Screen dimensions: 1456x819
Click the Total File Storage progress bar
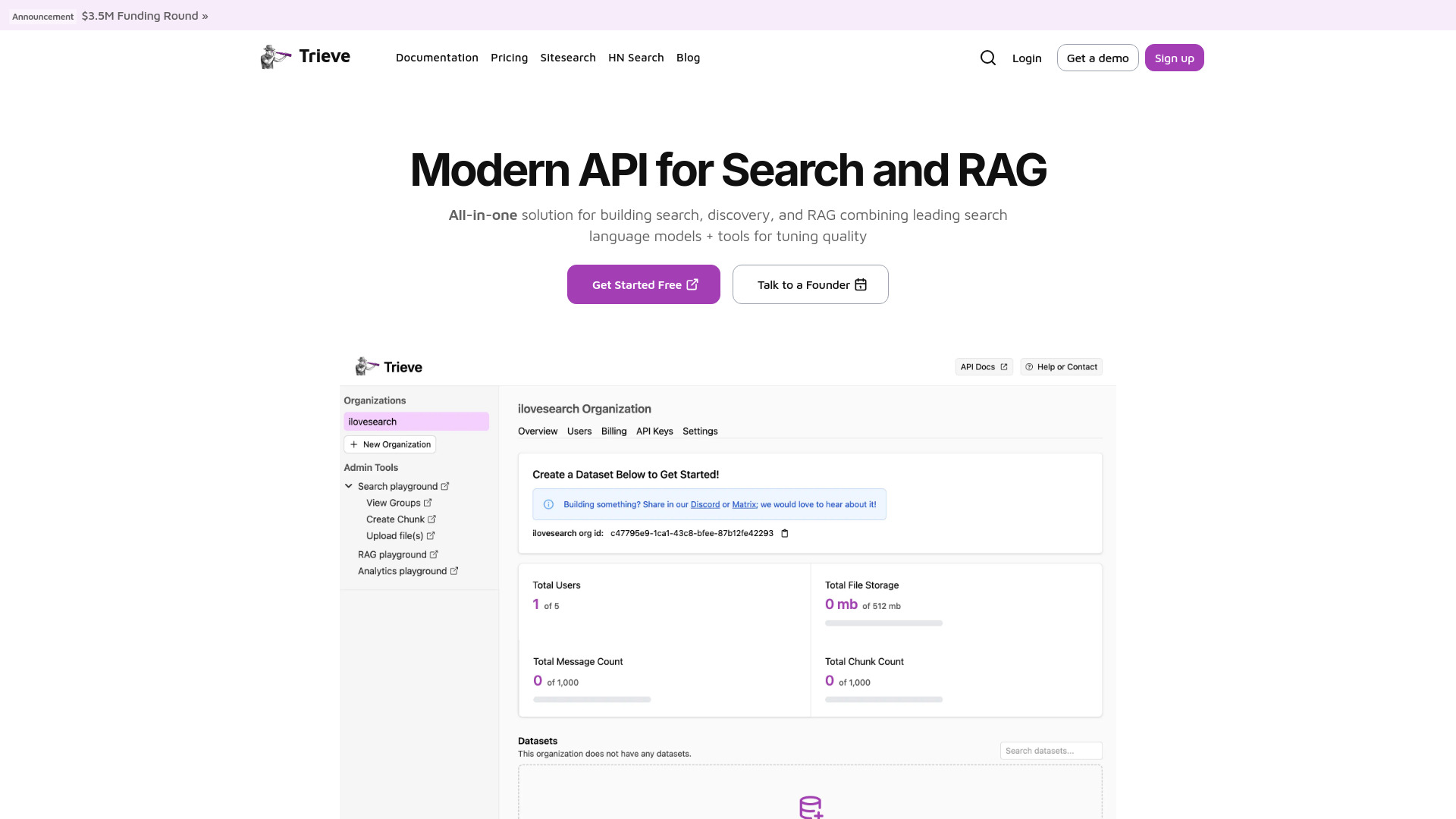click(884, 622)
